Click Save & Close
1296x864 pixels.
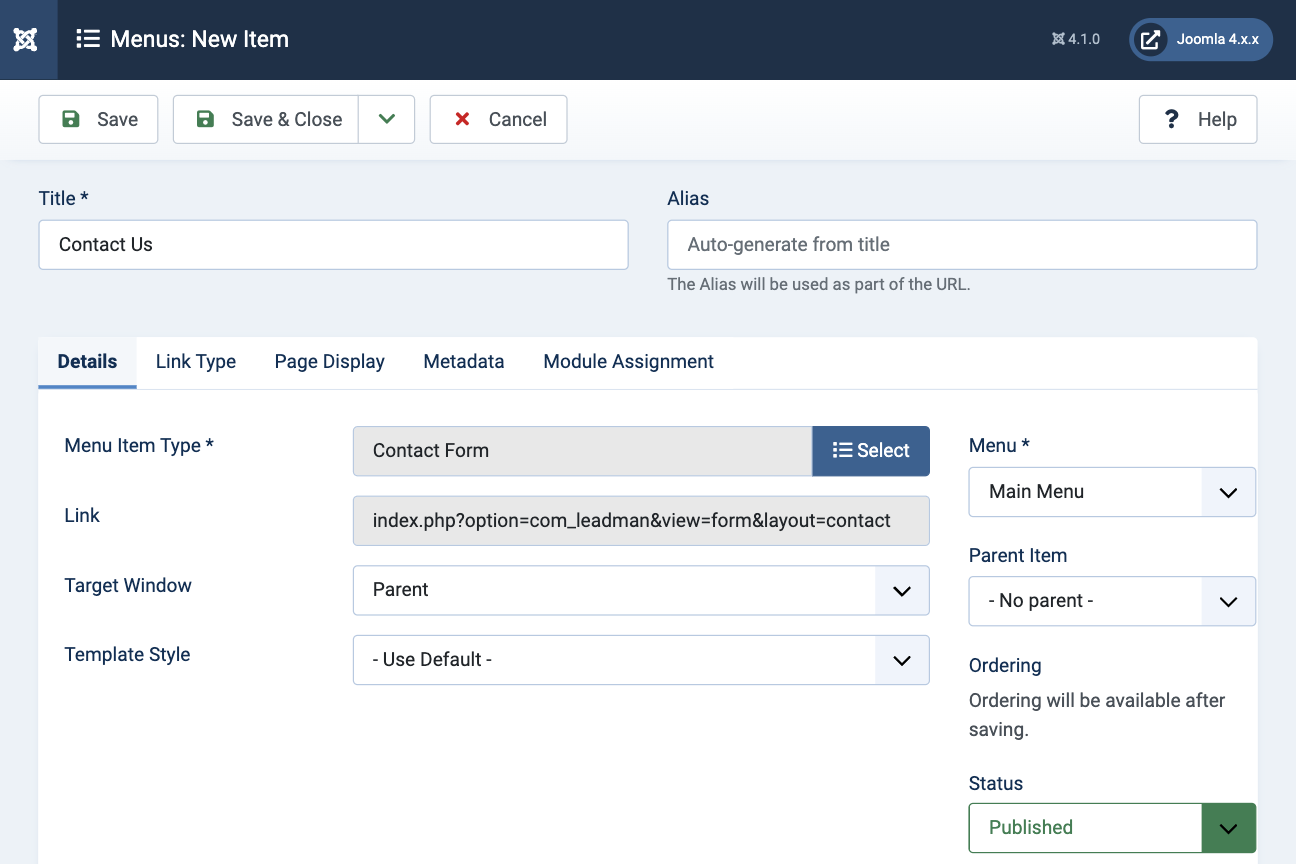(267, 119)
